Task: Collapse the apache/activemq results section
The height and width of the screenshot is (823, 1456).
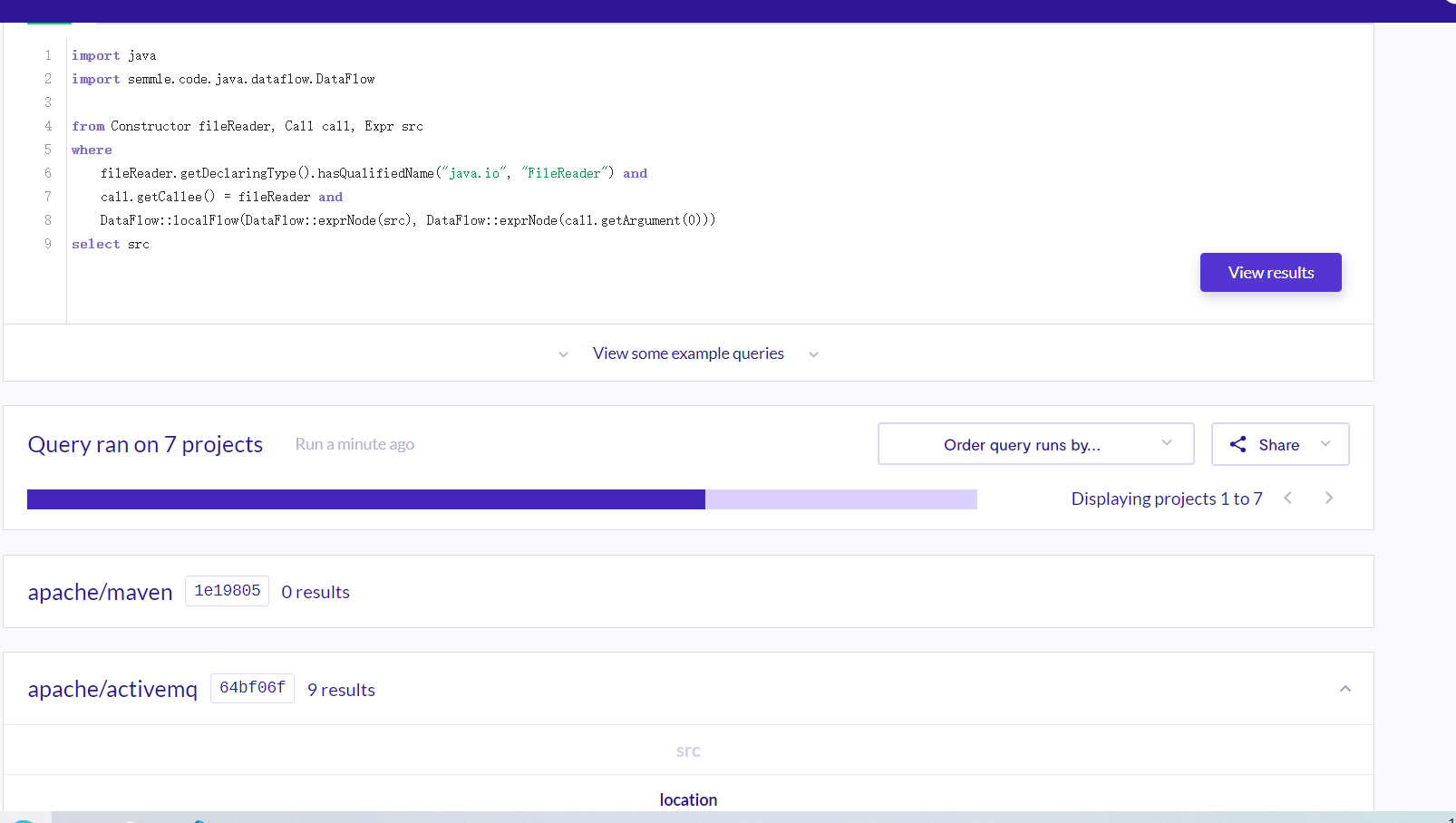Action: tap(1345, 689)
